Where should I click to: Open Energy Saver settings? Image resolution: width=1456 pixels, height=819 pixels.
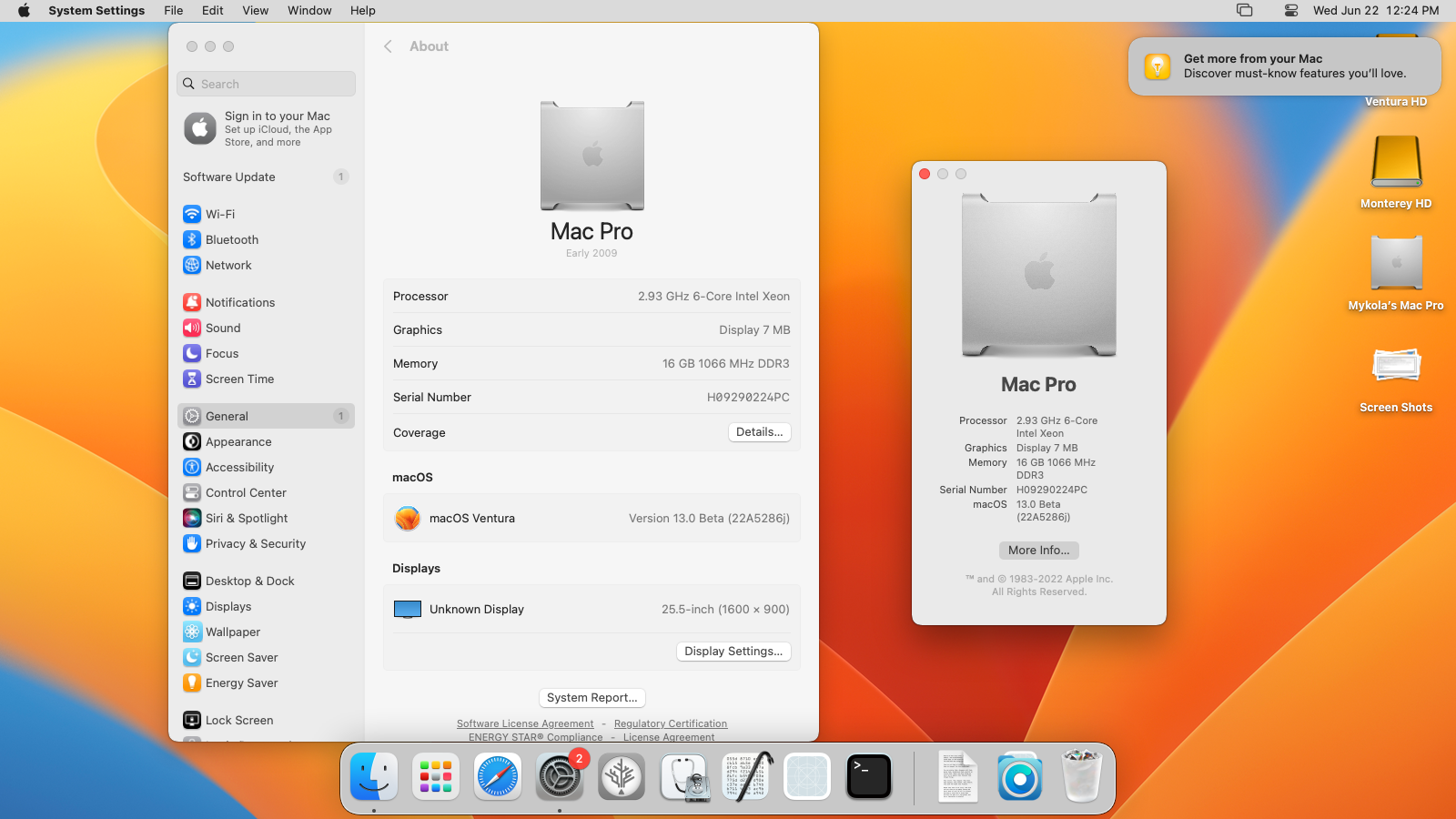266,682
